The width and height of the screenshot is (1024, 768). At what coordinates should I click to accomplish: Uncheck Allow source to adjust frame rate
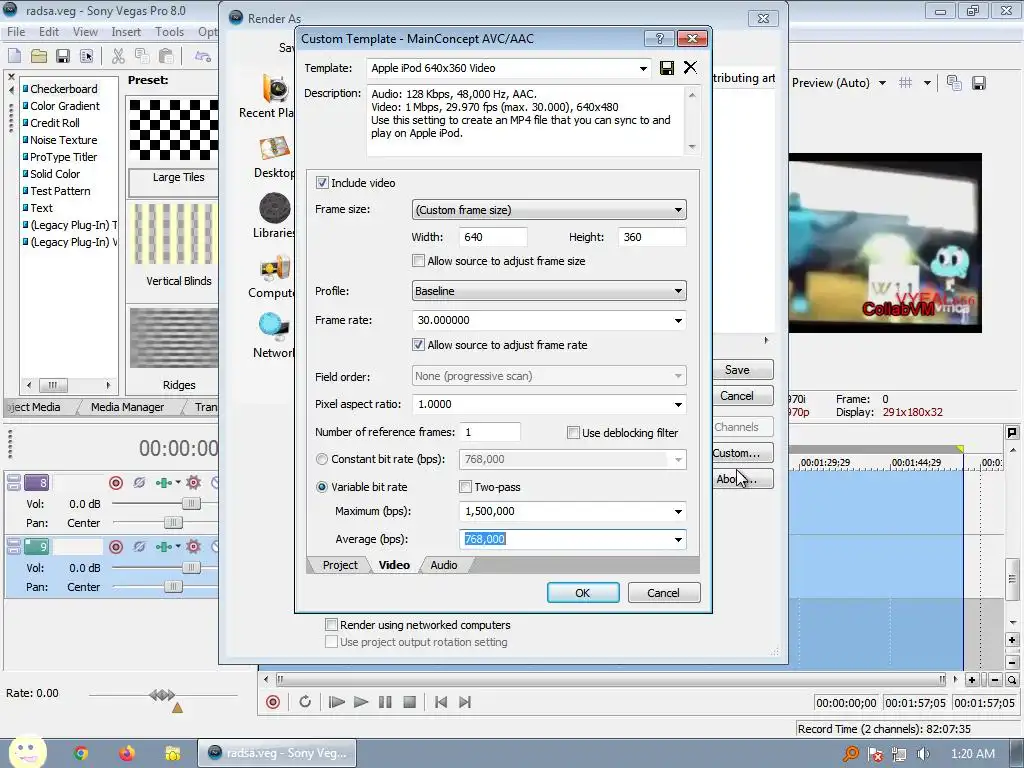(418, 345)
